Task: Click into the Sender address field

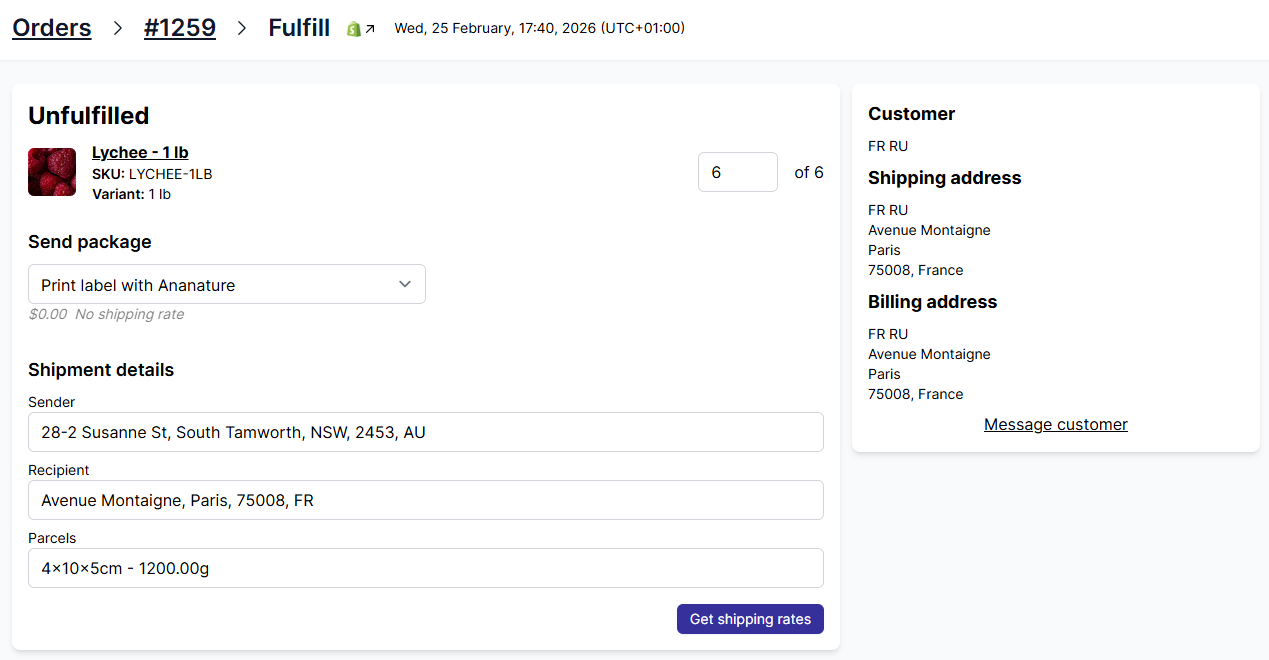Action: tap(426, 432)
